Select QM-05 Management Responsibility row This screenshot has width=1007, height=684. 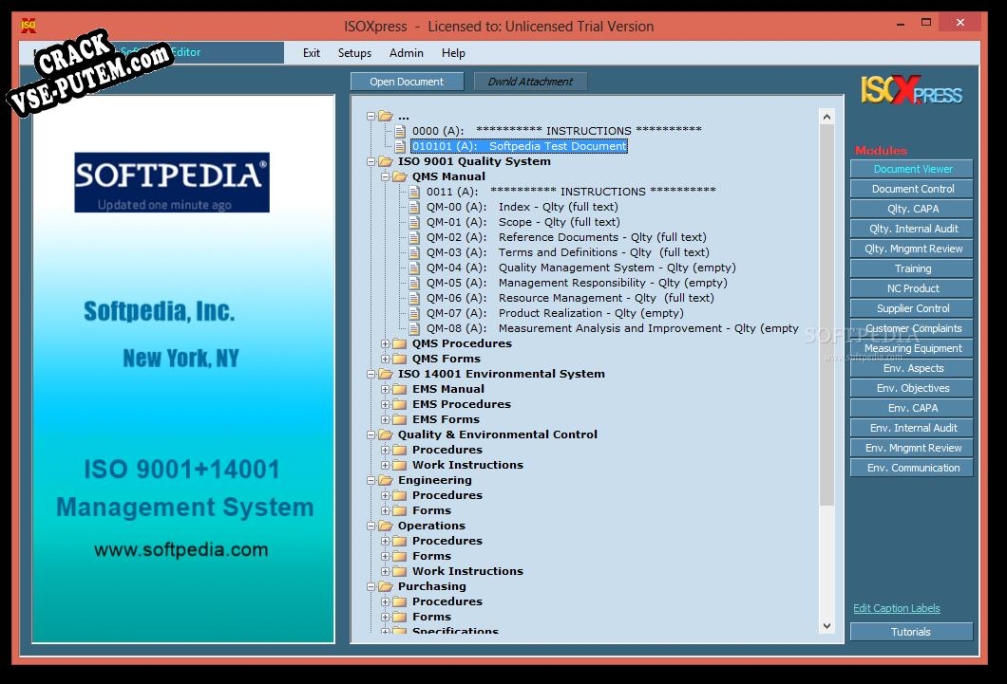click(x=577, y=283)
